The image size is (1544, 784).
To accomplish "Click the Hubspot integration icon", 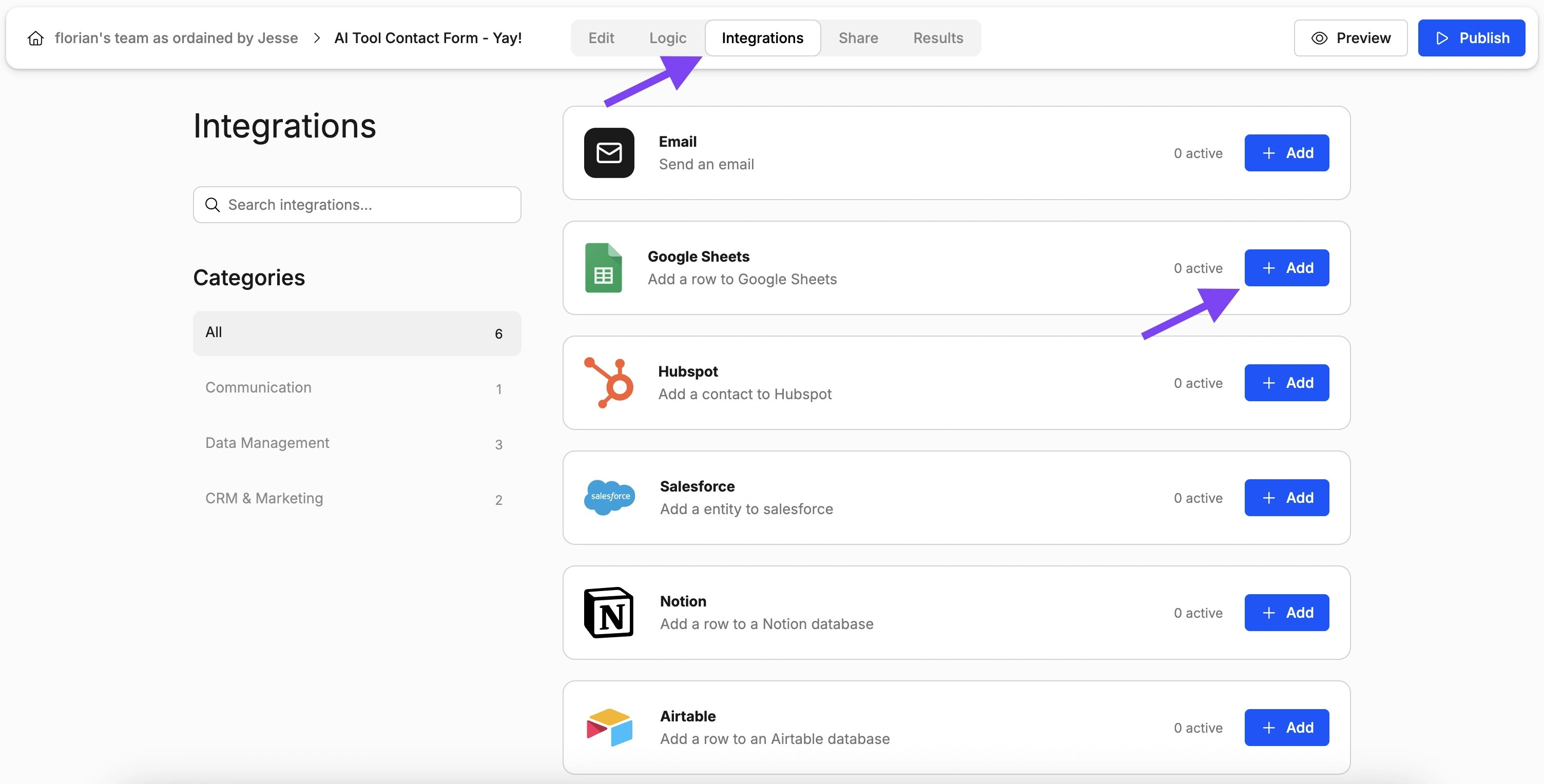I will point(608,382).
